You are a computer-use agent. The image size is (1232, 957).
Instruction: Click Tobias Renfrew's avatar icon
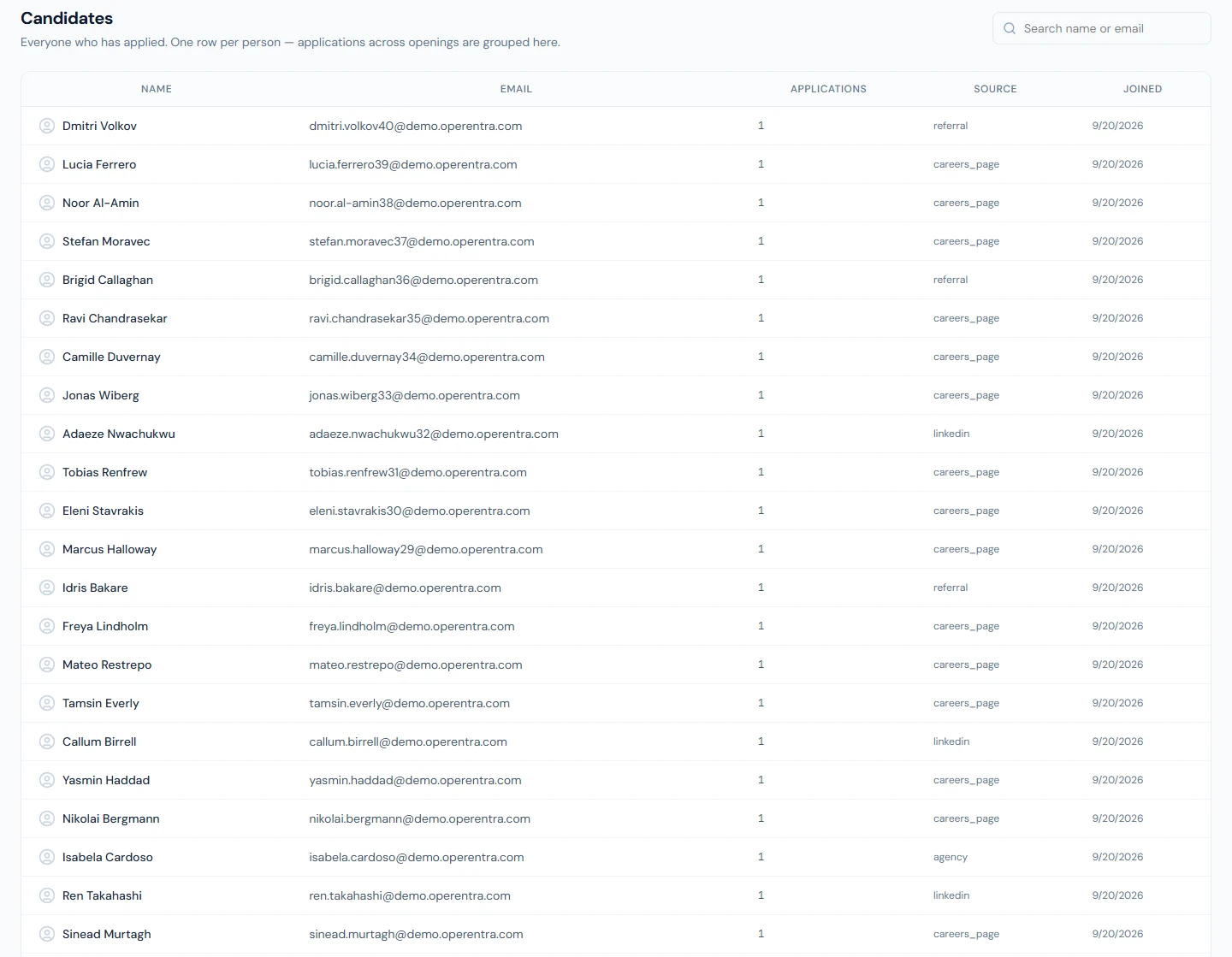pos(47,472)
